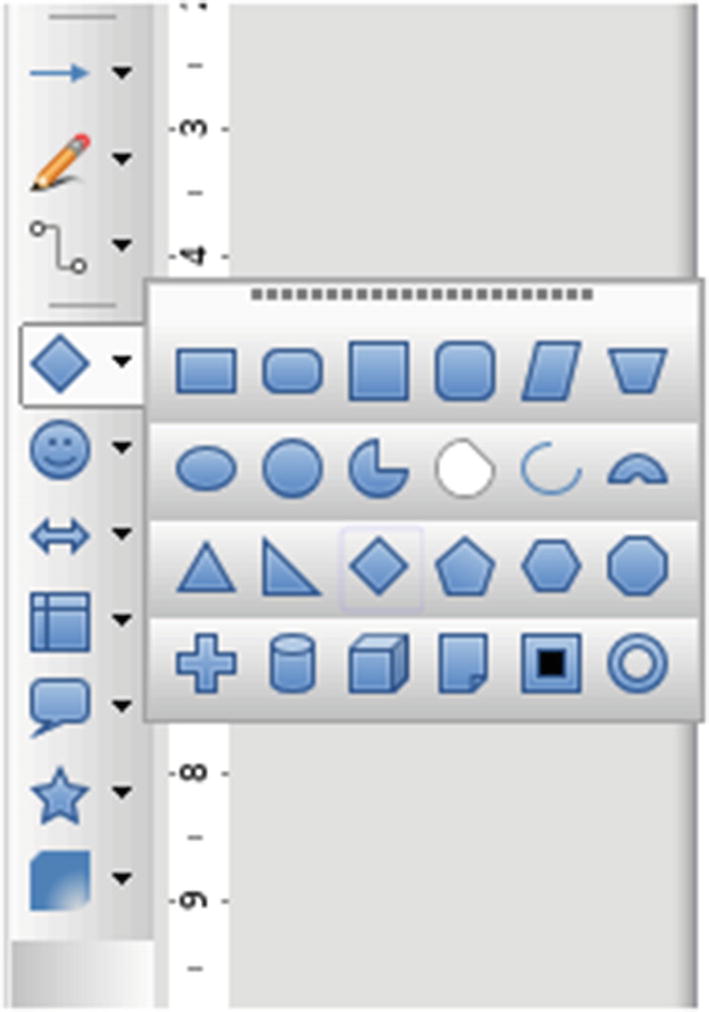This screenshot has width=709, height=1012.
Task: Select the Right Triangle shape
Action: click(x=292, y=567)
